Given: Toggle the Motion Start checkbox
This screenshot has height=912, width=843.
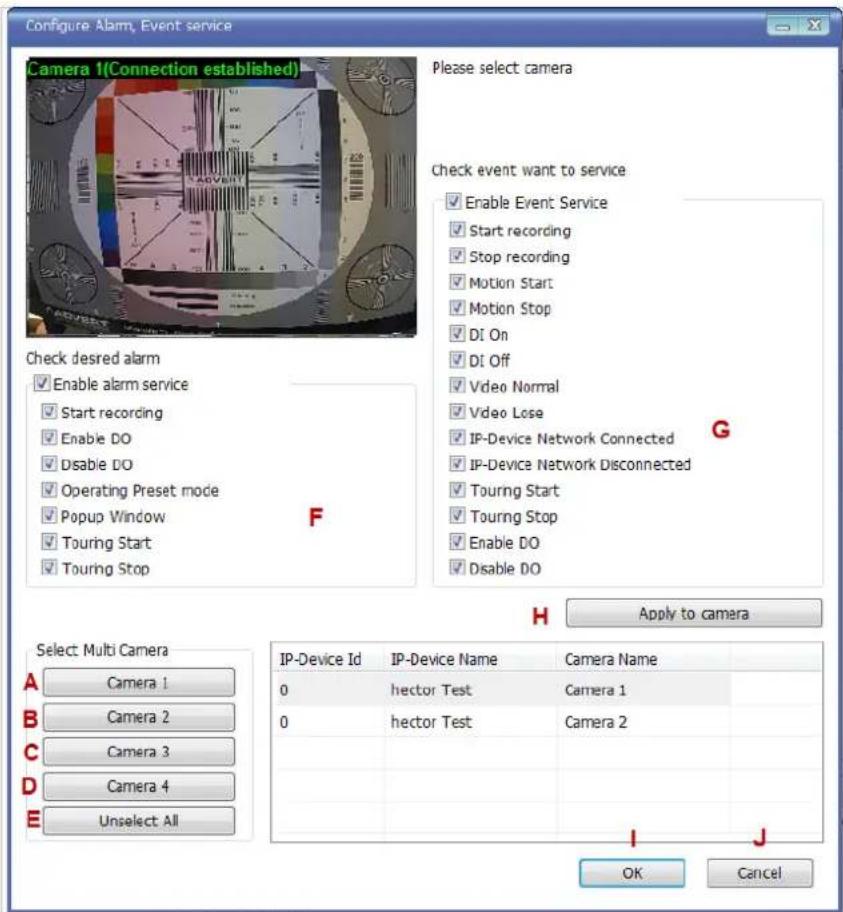Looking at the screenshot, I should tap(457, 282).
